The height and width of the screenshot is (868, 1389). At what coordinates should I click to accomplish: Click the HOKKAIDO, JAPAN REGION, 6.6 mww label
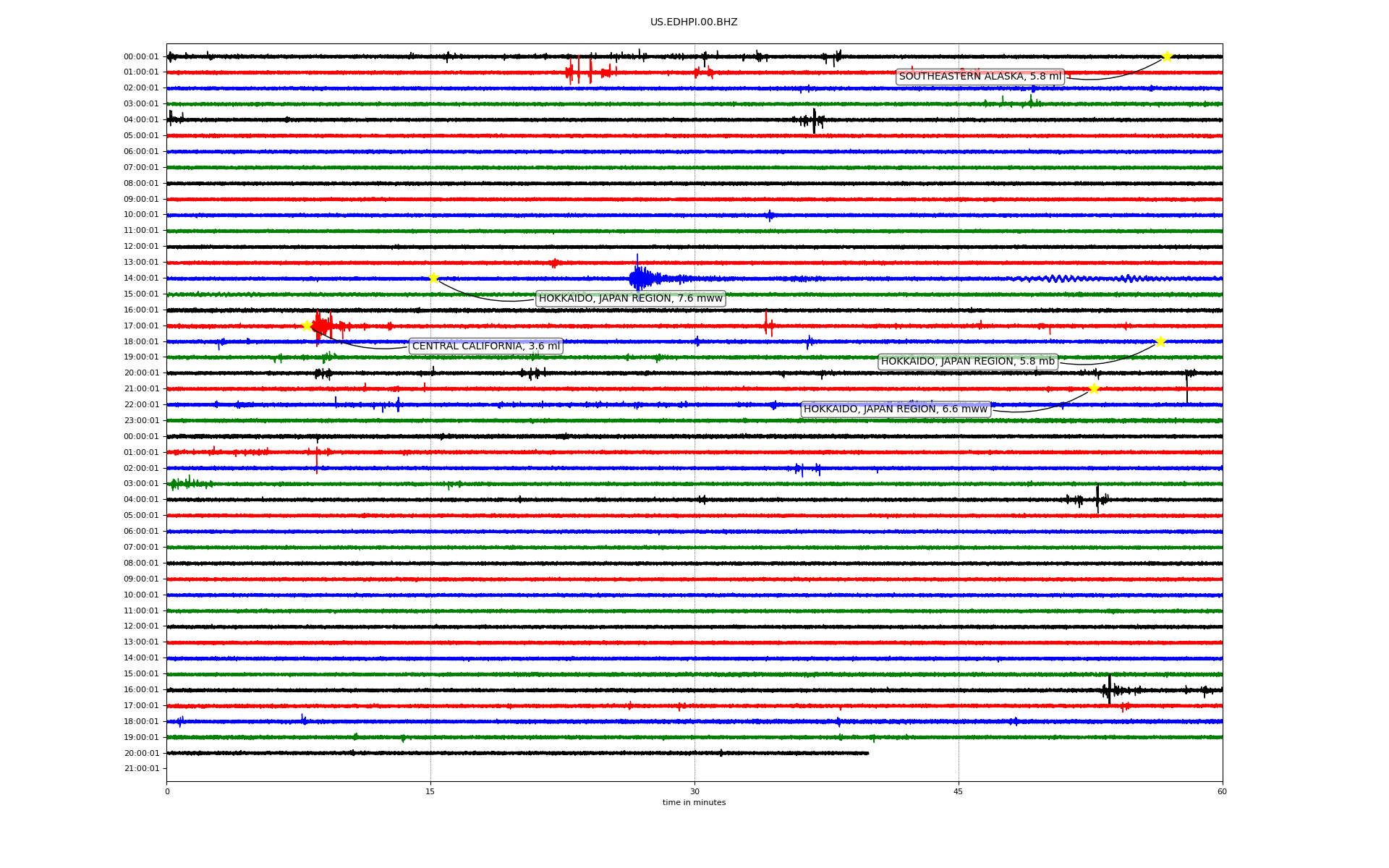click(x=895, y=409)
